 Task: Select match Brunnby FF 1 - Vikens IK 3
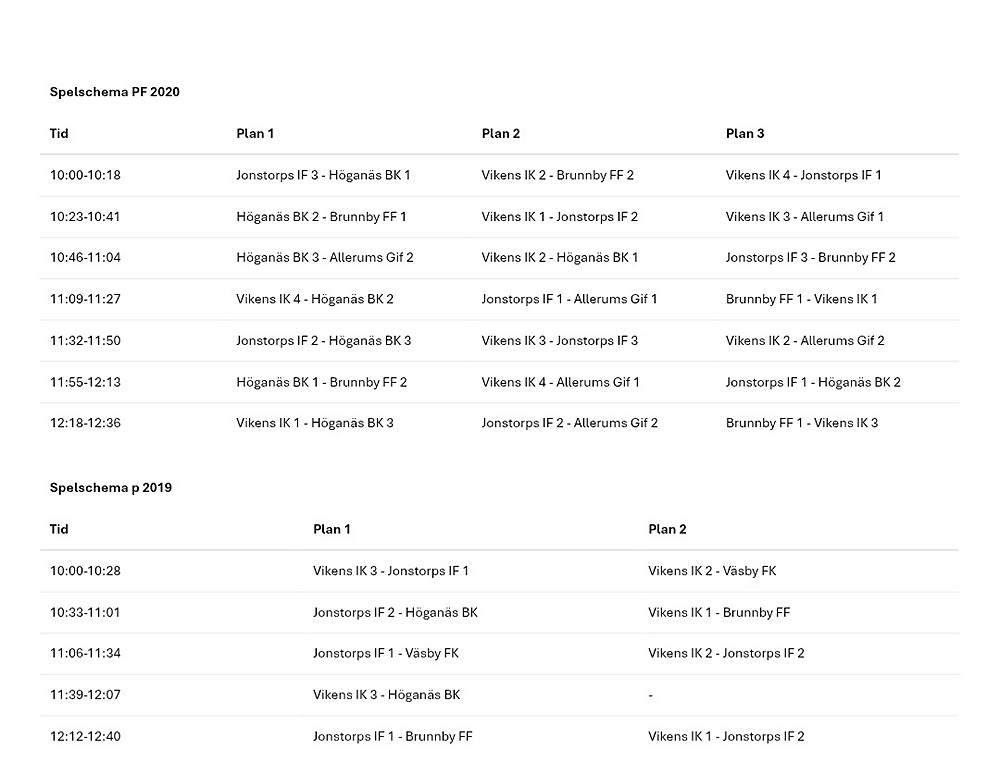801,423
